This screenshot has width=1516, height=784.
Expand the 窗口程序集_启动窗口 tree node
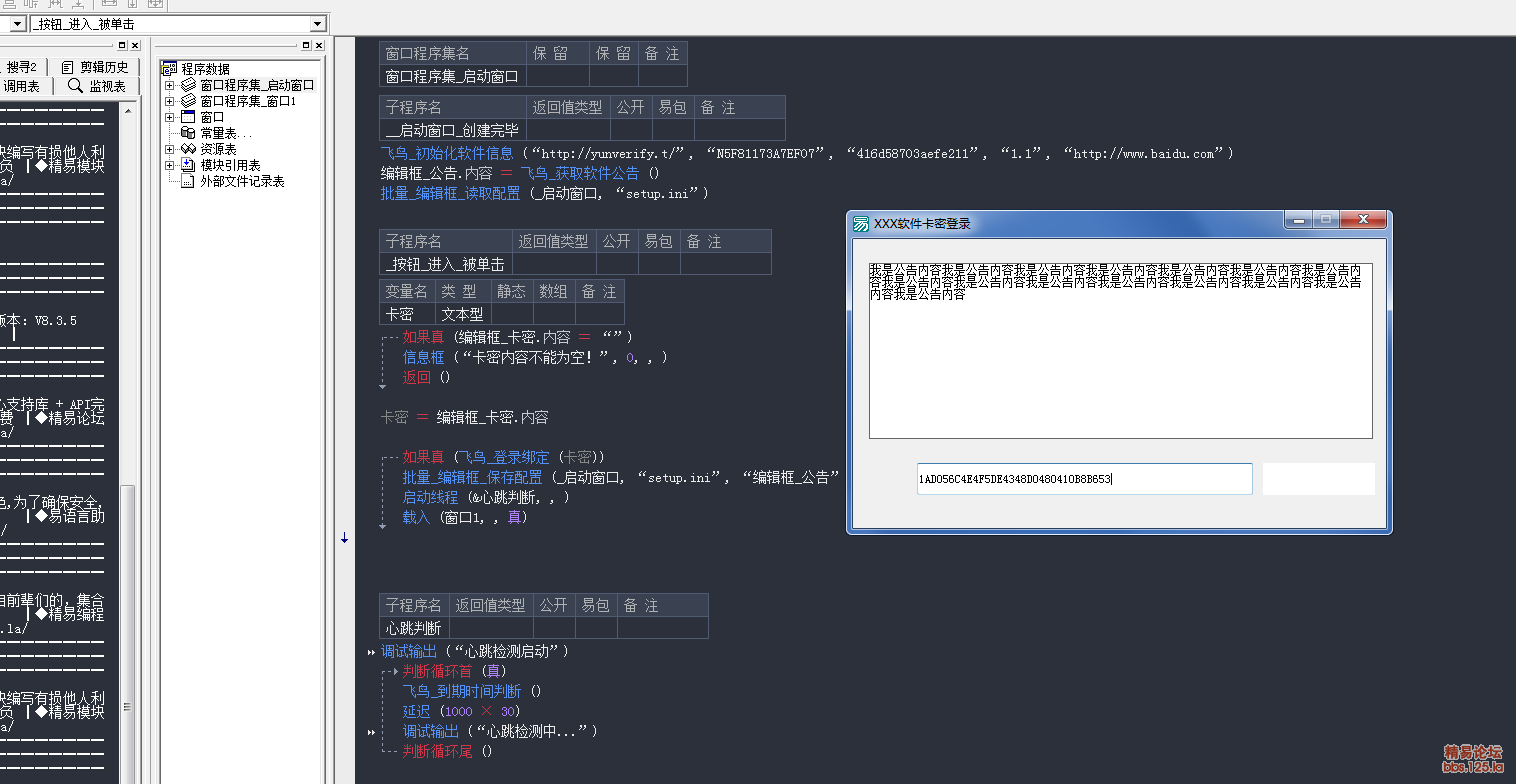(x=169, y=85)
